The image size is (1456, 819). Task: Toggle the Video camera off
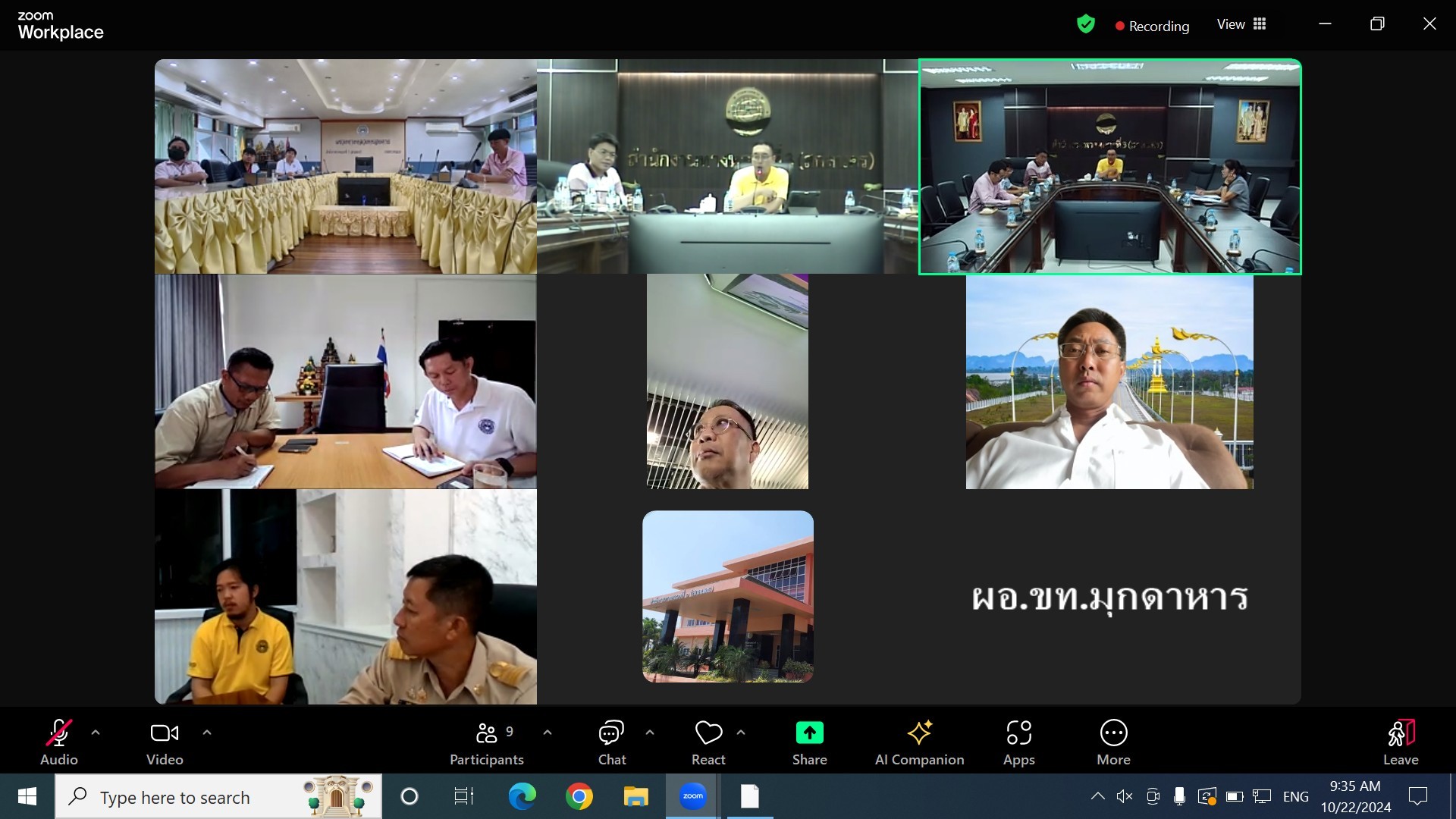click(165, 742)
